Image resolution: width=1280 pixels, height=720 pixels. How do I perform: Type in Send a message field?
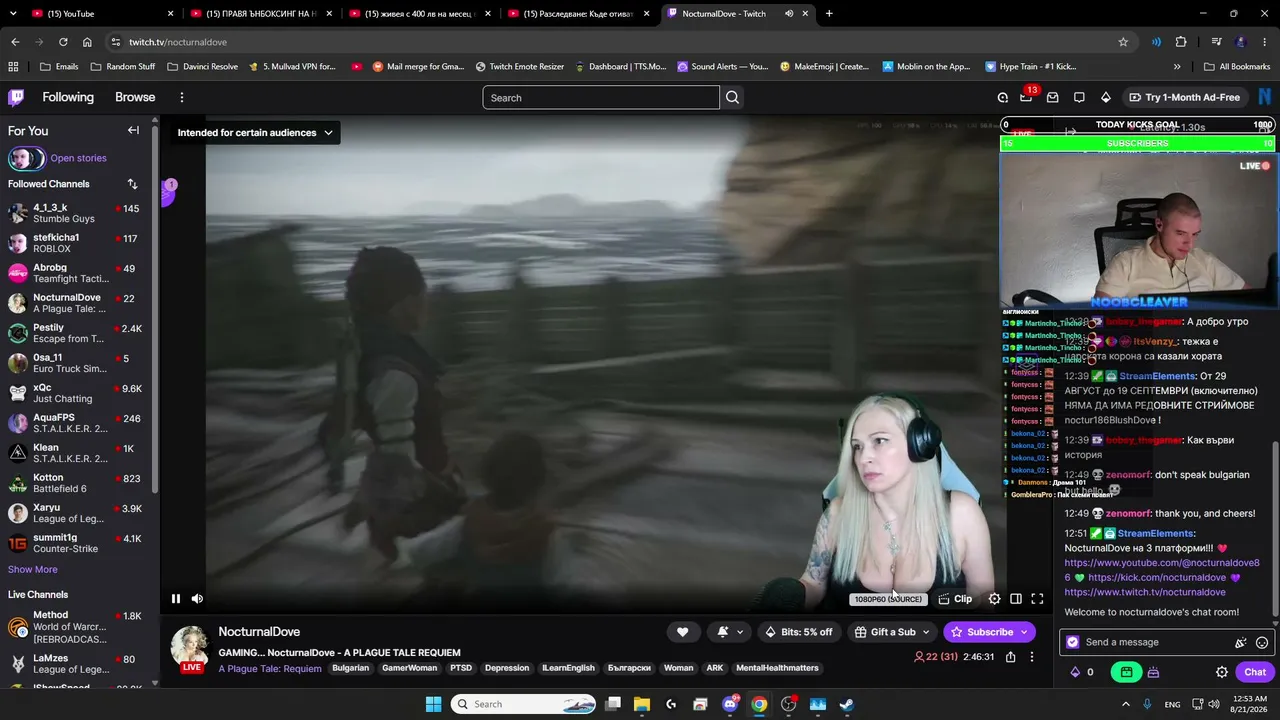[x=1168, y=642]
